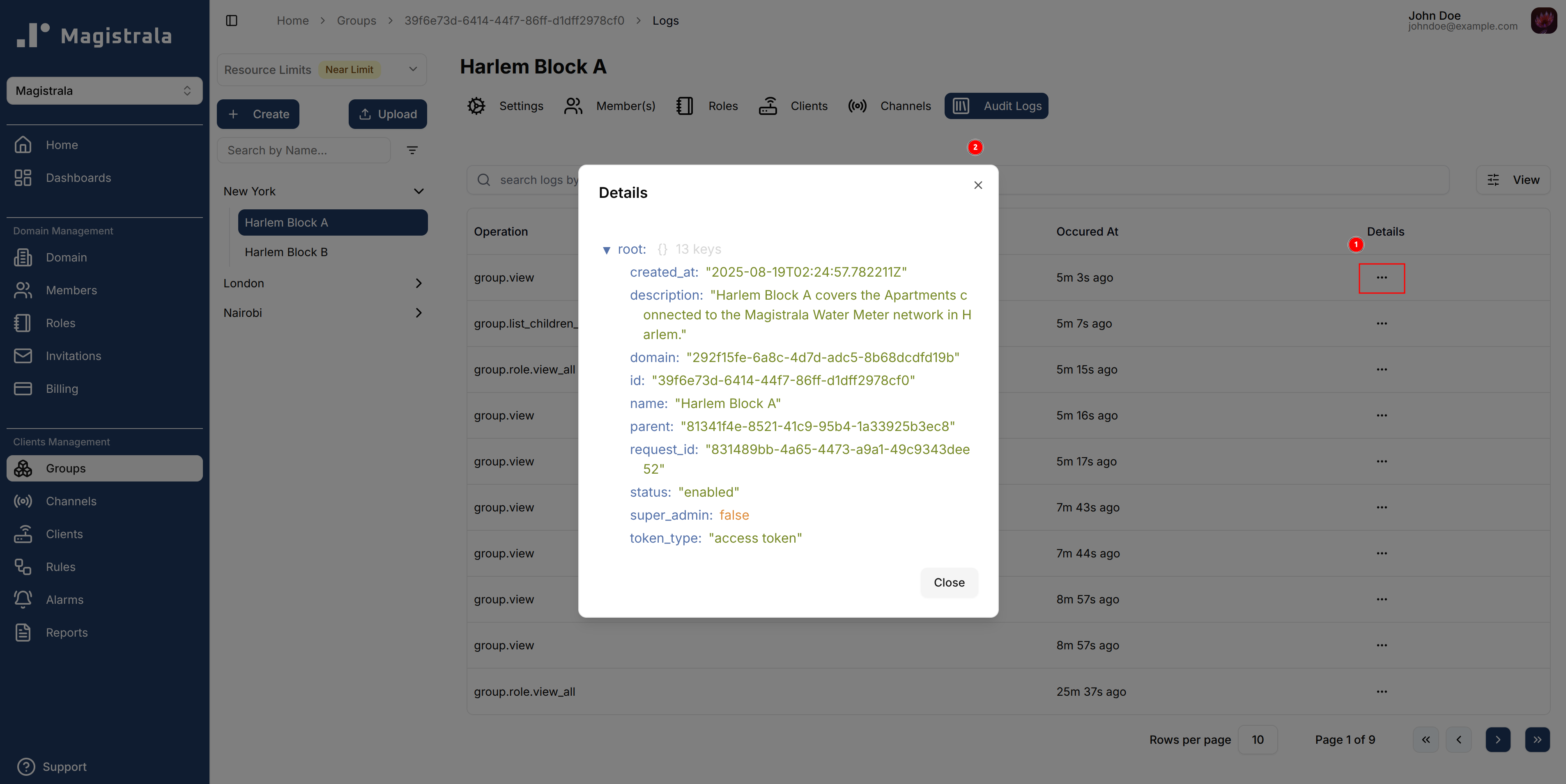1566x784 pixels.
Task: Open the Settings tab gear icon for Harlem Block A
Action: (476, 106)
